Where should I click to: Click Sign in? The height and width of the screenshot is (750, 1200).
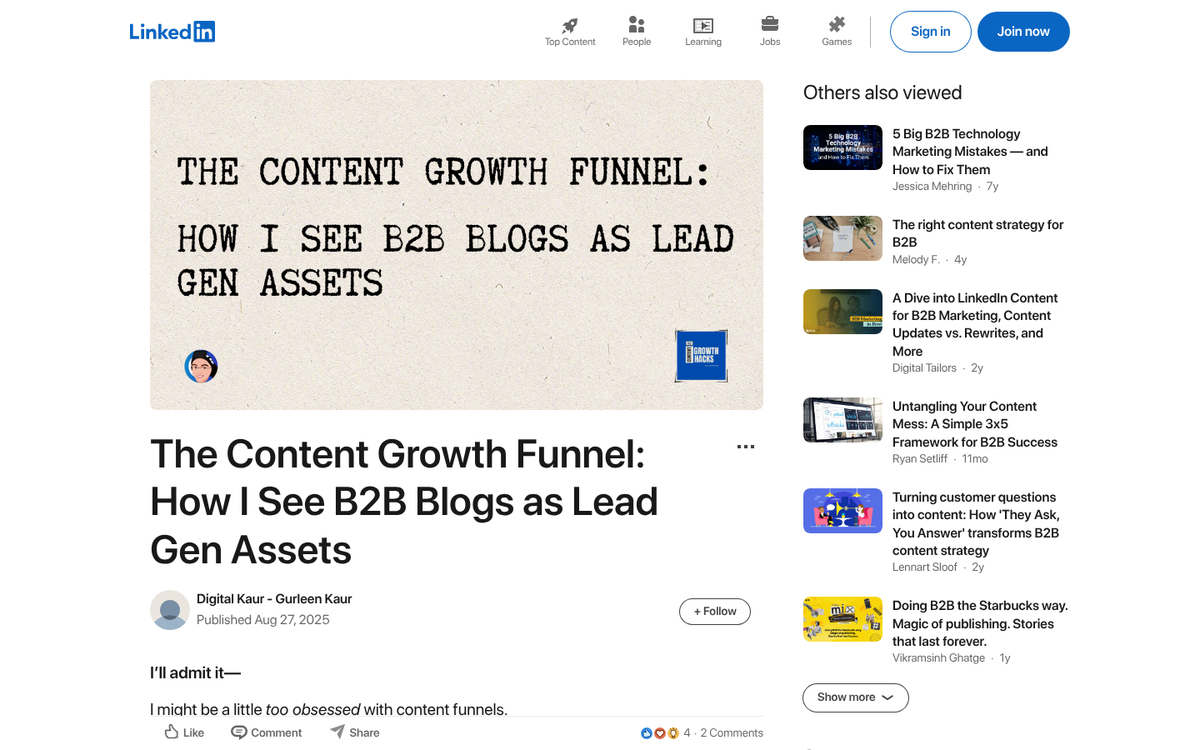point(930,31)
